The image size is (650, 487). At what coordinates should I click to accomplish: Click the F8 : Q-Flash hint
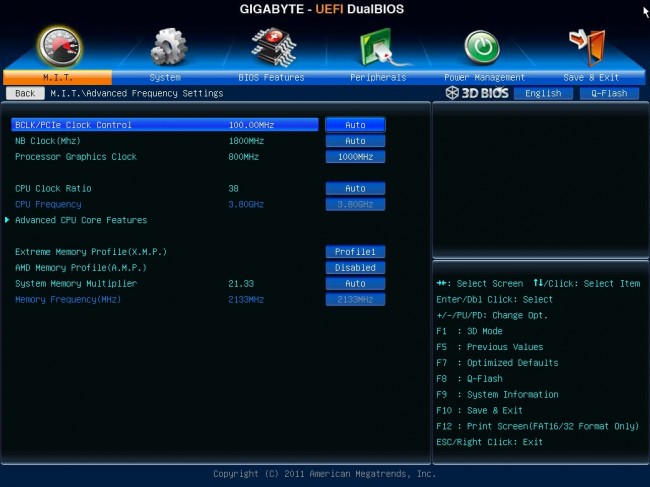click(469, 379)
